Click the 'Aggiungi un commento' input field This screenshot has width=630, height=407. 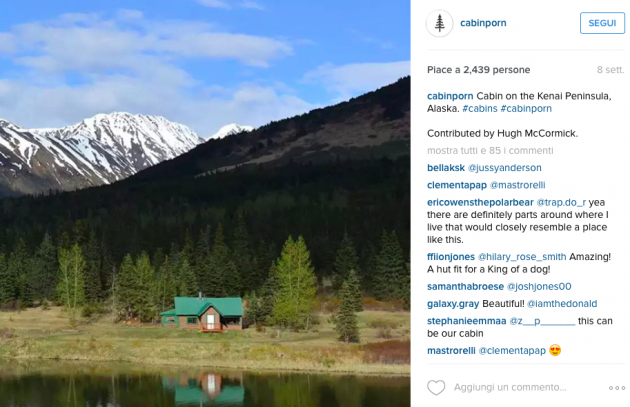pos(510,387)
